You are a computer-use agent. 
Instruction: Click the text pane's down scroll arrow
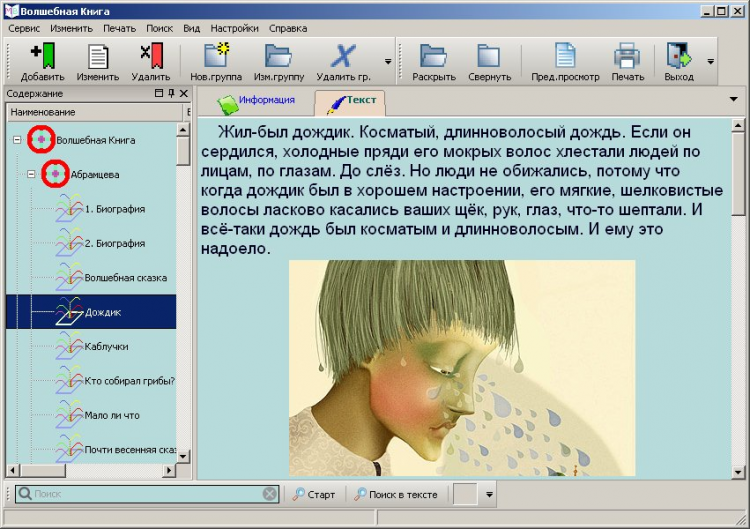pyautogui.click(x=738, y=473)
